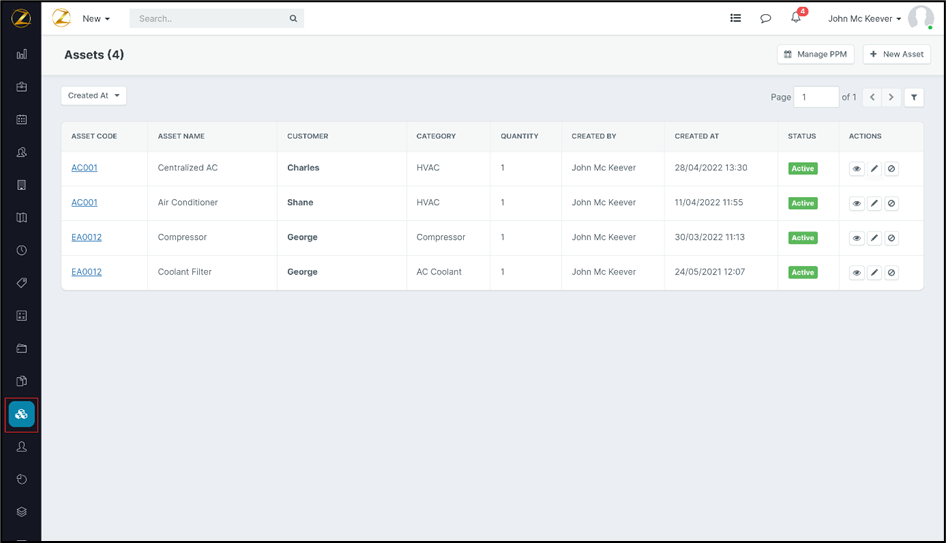This screenshot has height=543, width=946.
Task: Expand John Mc Keever user menu
Action: click(x=865, y=18)
